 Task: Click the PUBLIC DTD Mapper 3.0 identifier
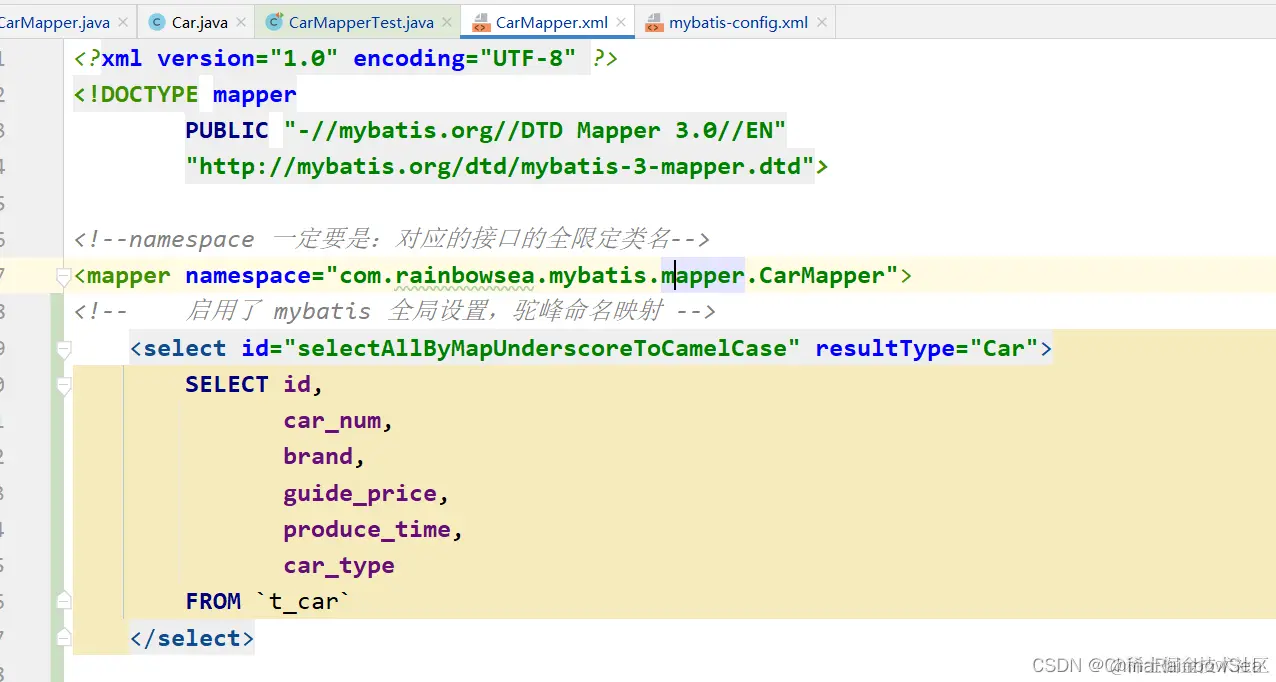tap(486, 131)
